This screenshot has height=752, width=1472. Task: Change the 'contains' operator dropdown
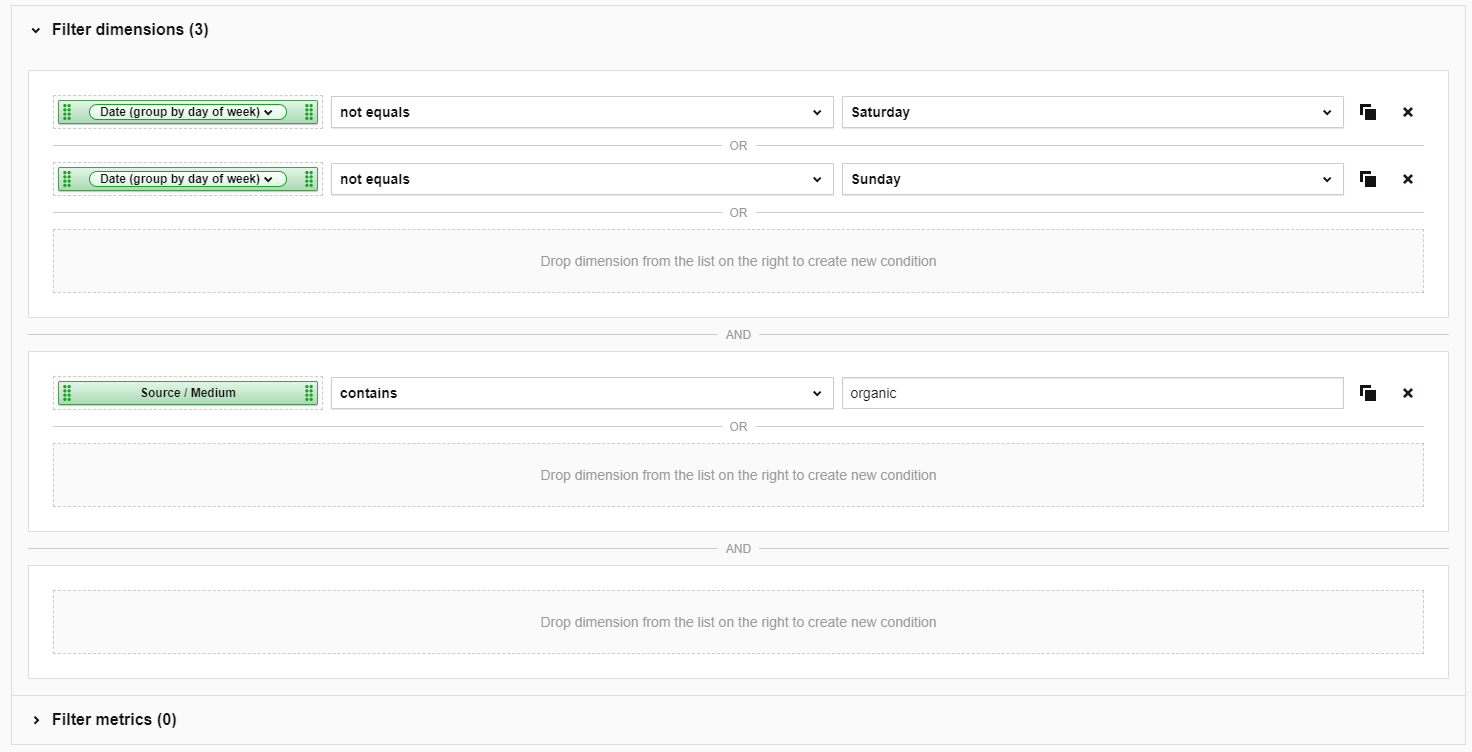(581, 393)
